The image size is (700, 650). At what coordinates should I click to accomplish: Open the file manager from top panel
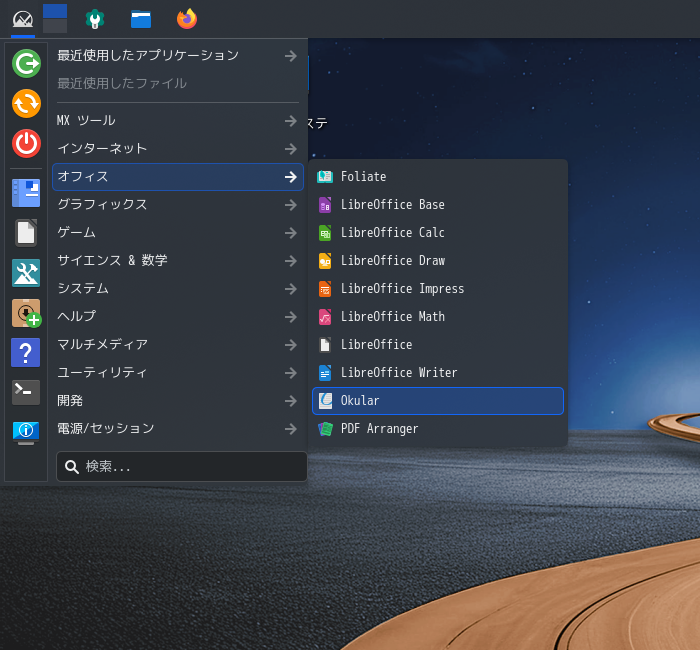(x=141, y=19)
